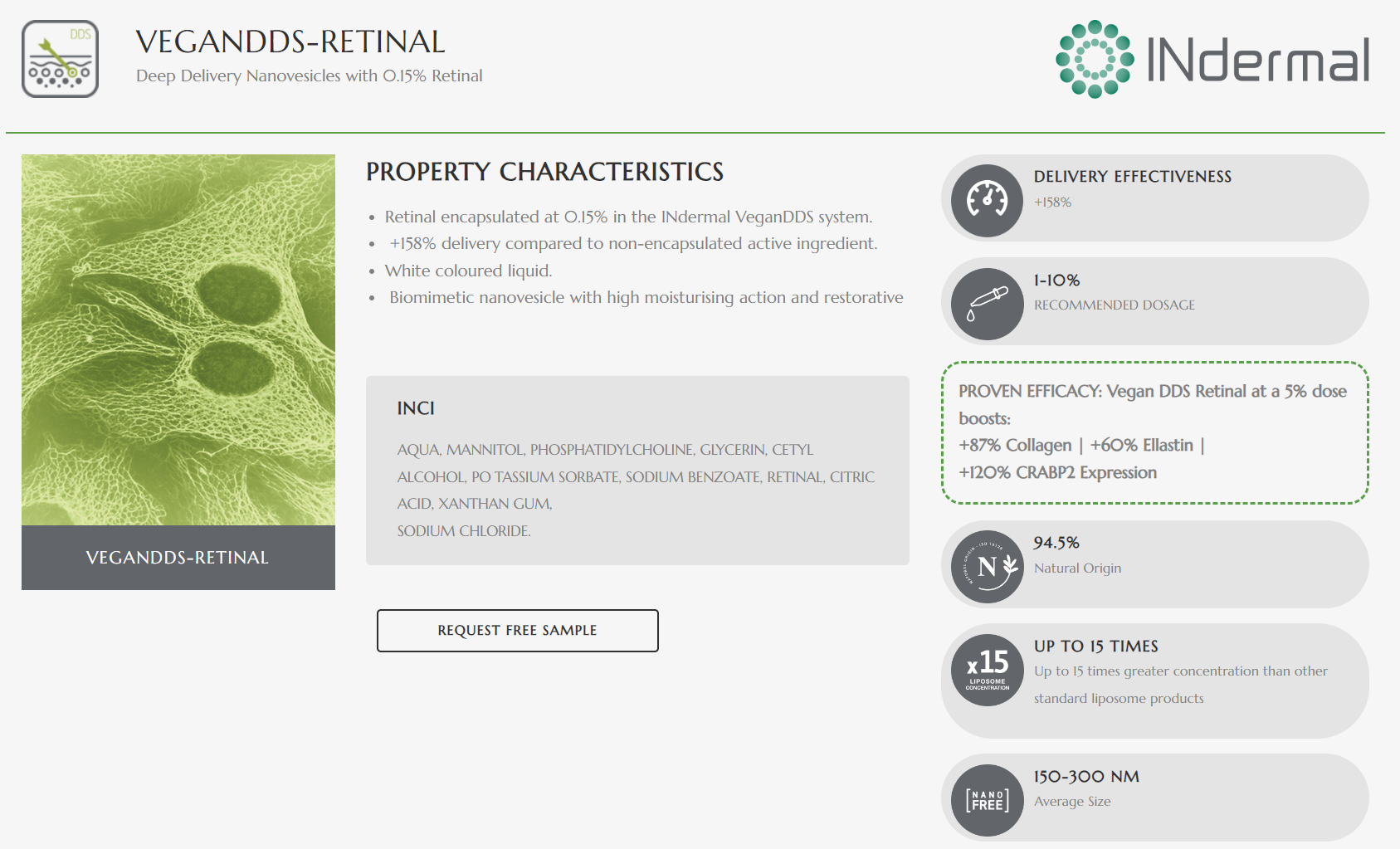Click the speedometer delivery effectiveness icon
The image size is (1400, 849).
click(x=987, y=200)
